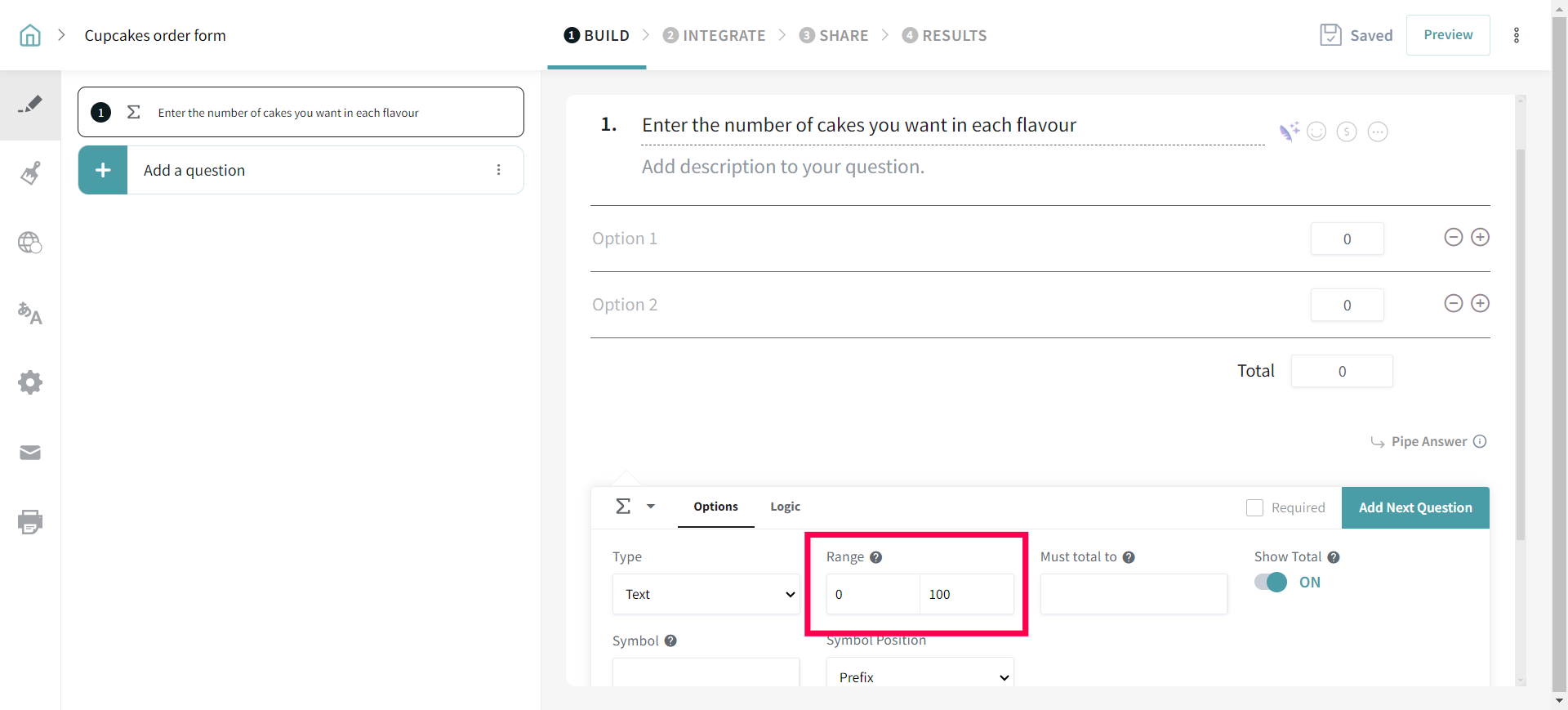Open the translation sidebar icon

[x=30, y=313]
